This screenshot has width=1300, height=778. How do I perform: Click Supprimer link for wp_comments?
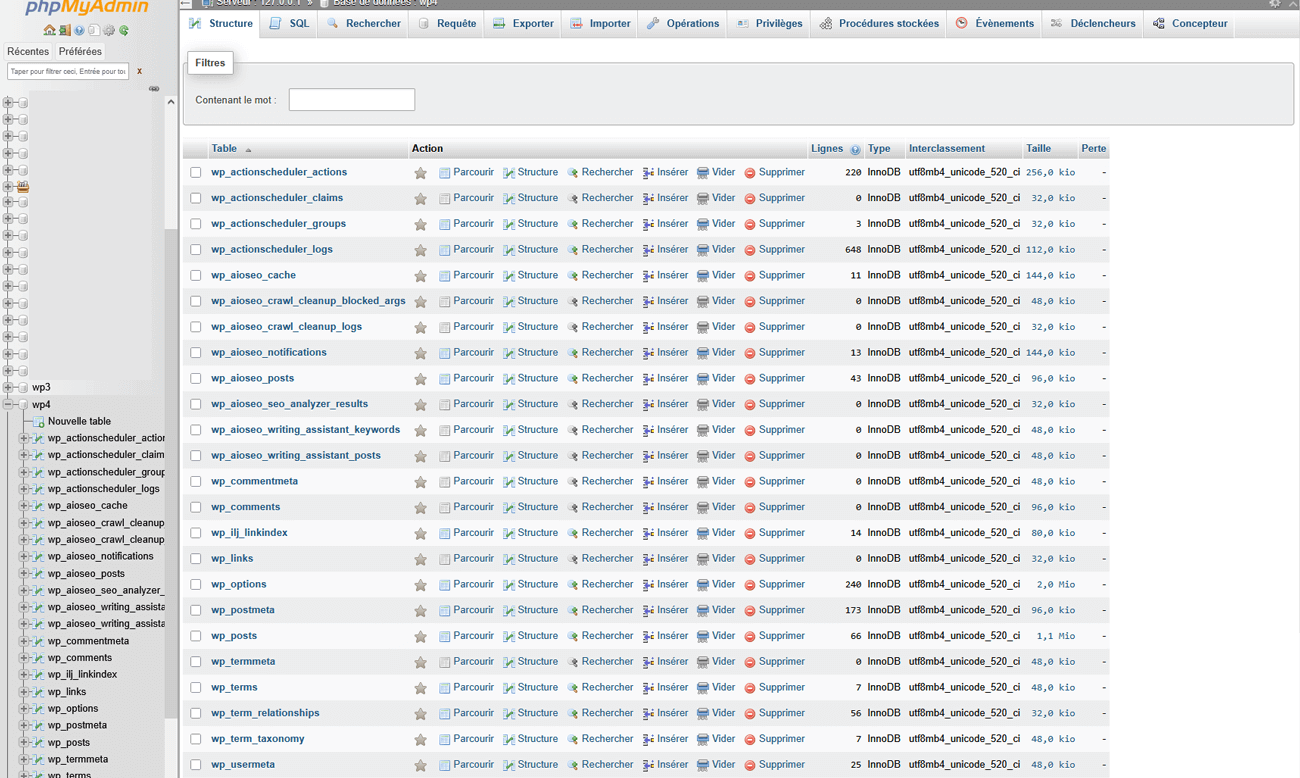(781, 508)
